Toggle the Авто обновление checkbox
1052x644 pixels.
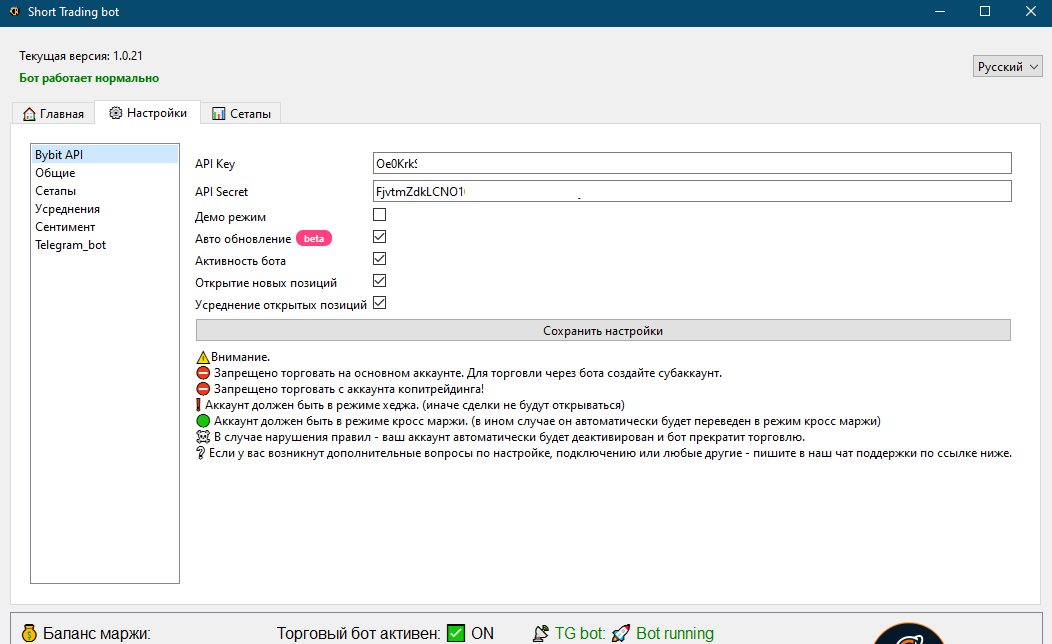[x=380, y=237]
